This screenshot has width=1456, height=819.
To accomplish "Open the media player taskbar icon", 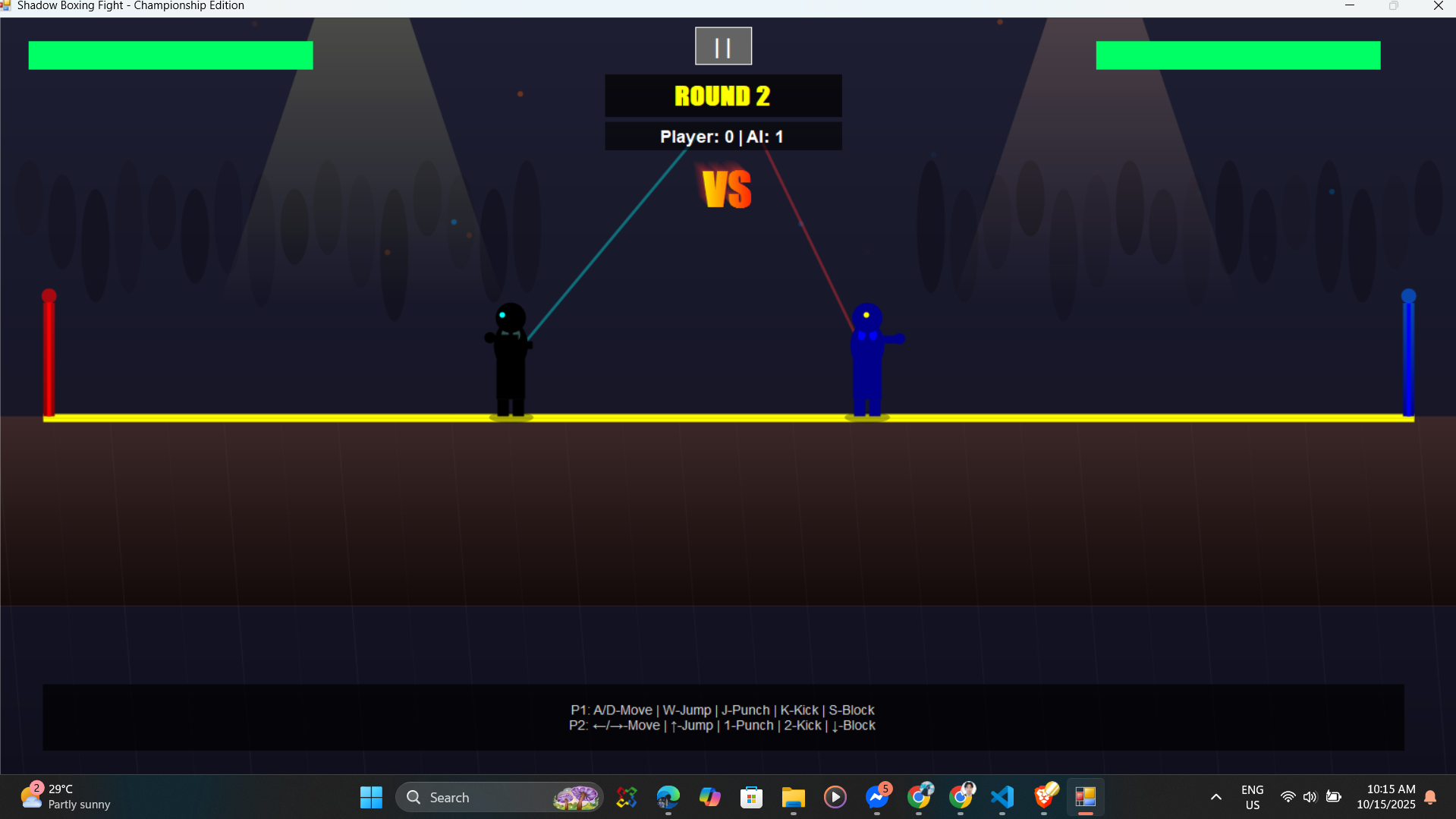I will (x=835, y=797).
